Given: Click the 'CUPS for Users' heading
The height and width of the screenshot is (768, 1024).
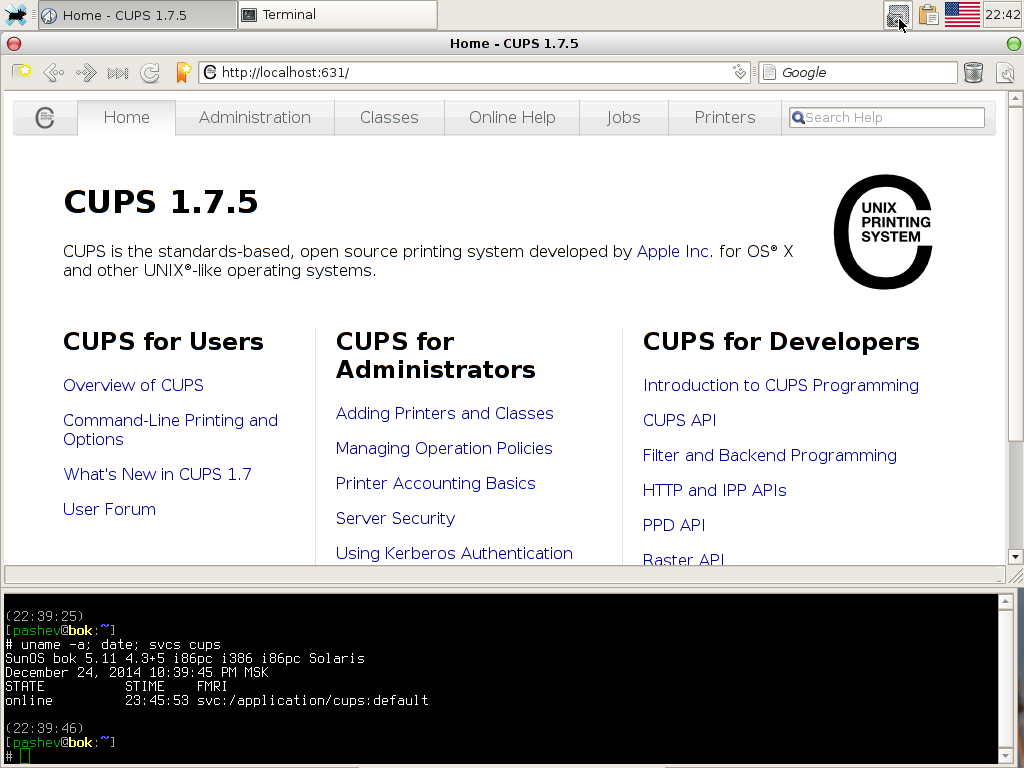Looking at the screenshot, I should click(x=163, y=342).
